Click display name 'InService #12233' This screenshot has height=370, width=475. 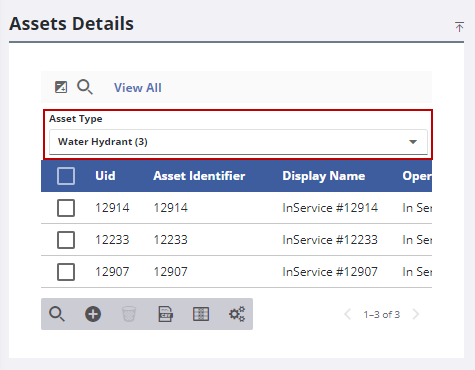tap(330, 240)
